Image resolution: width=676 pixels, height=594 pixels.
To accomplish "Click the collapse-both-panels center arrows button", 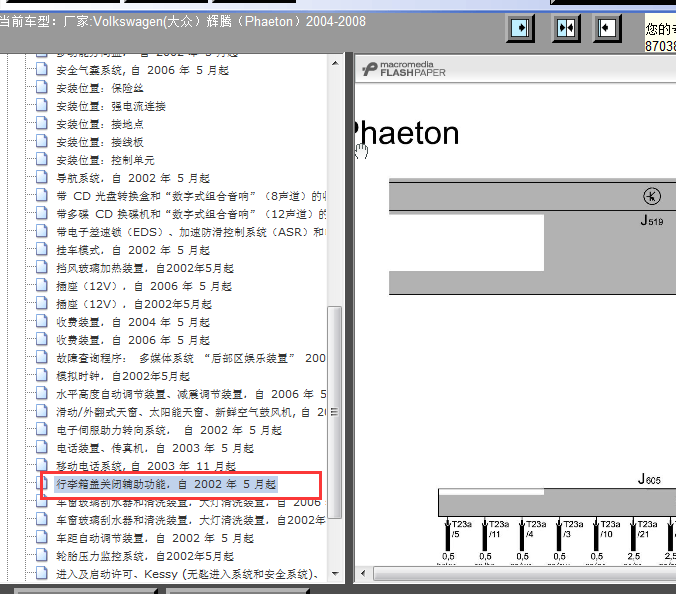I will coord(566,28).
